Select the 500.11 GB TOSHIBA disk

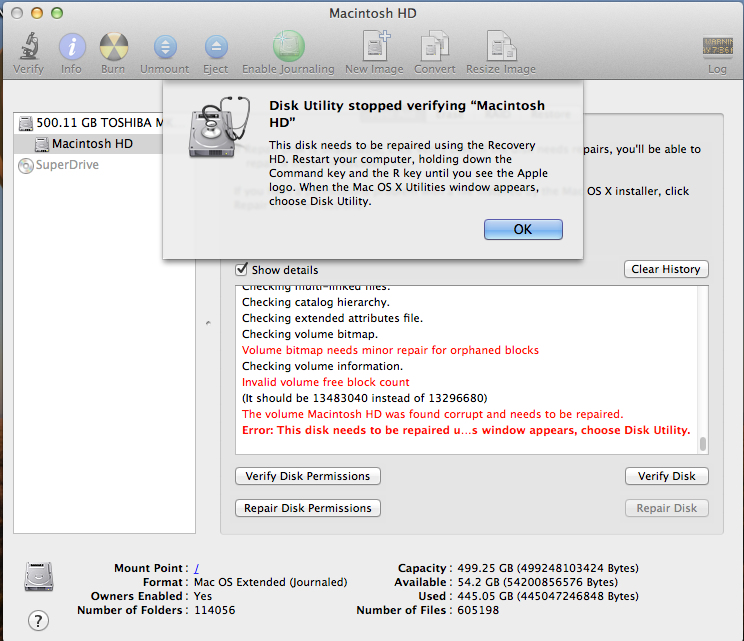coord(90,123)
